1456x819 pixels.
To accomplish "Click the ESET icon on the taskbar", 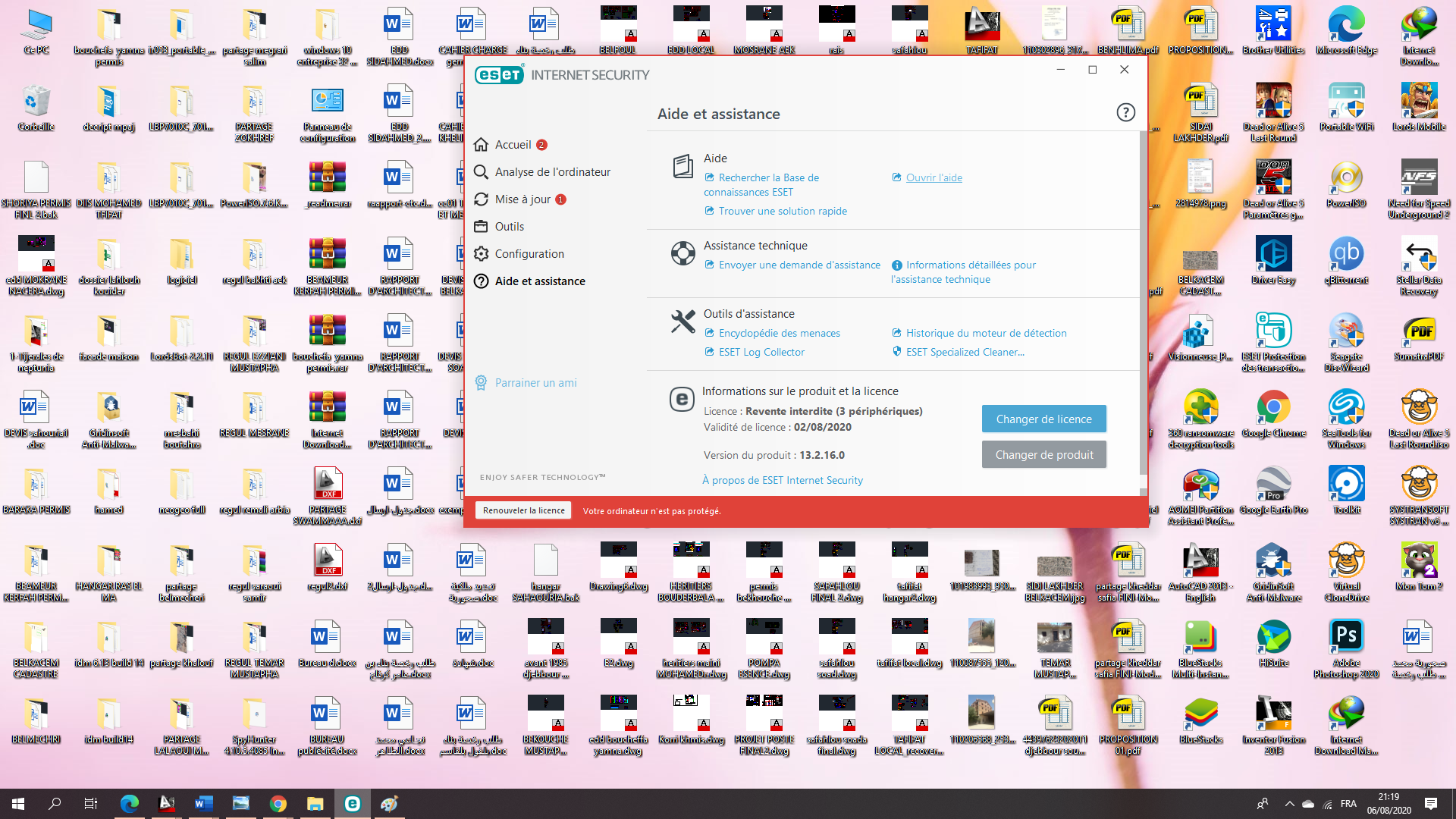I will 352,804.
